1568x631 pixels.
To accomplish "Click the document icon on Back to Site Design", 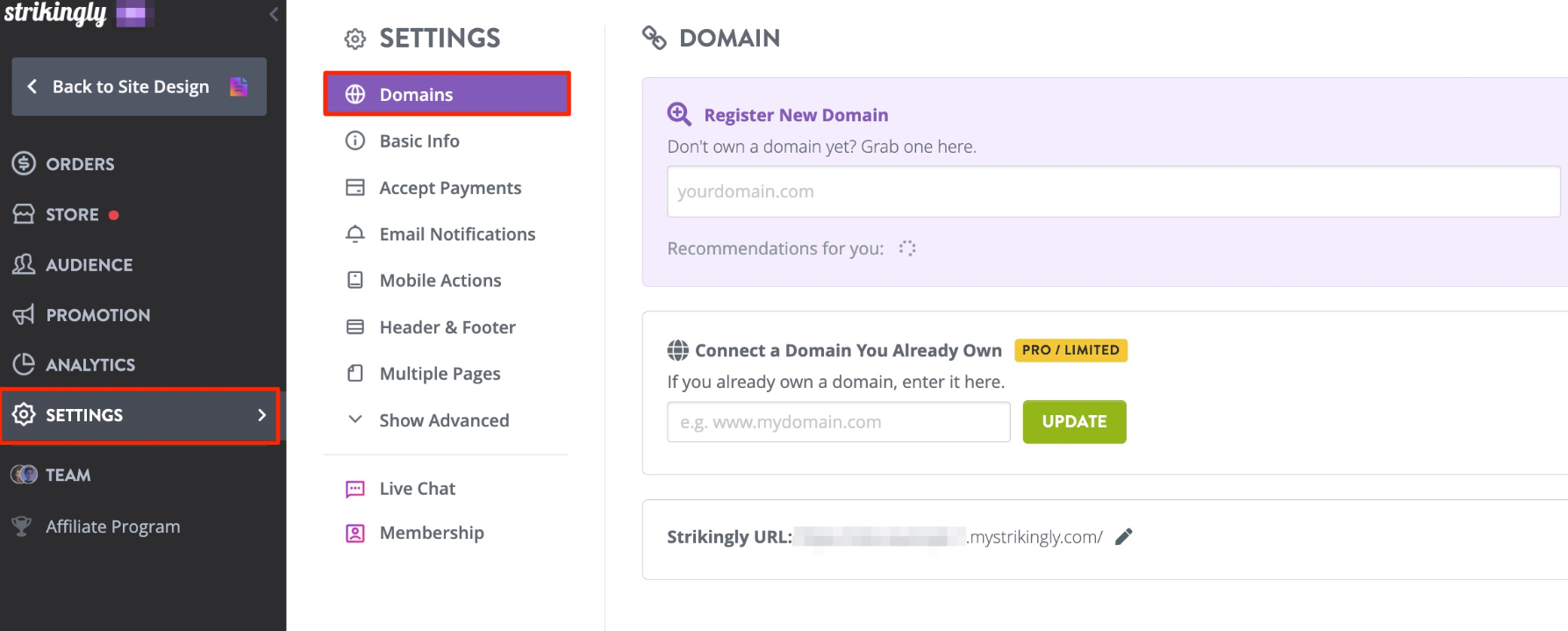I will coord(239,86).
